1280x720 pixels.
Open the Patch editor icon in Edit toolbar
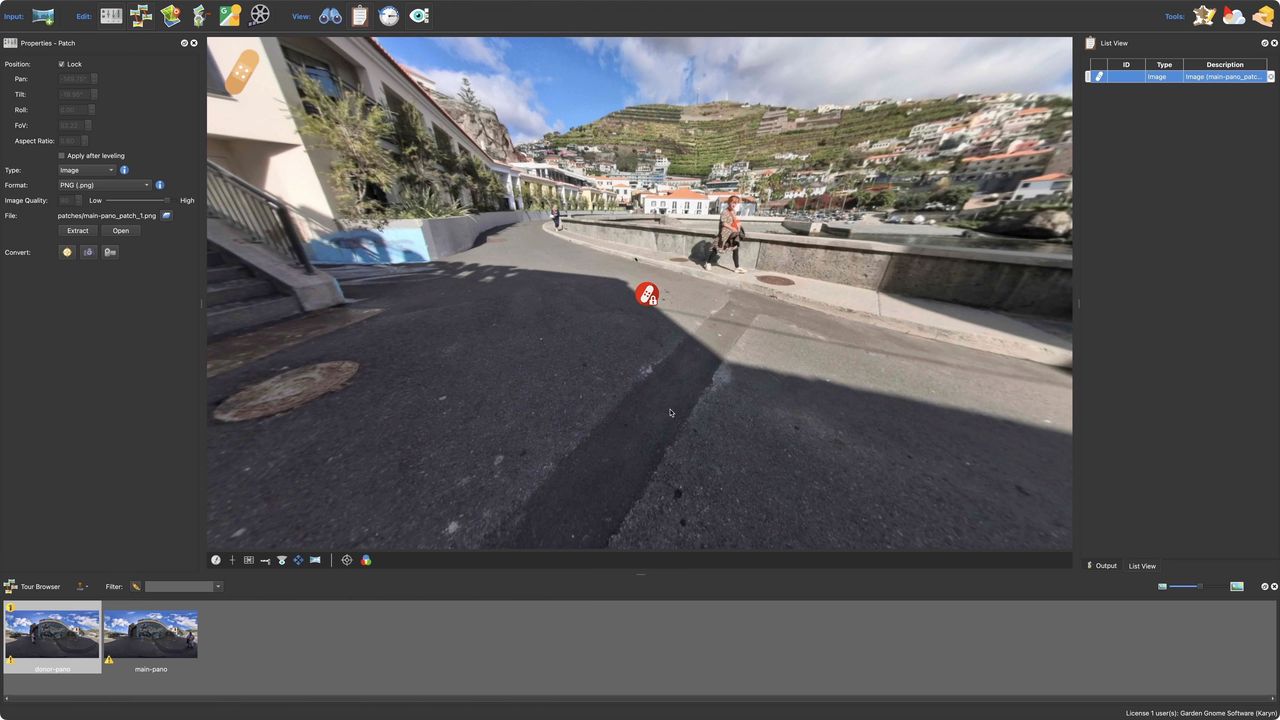coord(199,15)
